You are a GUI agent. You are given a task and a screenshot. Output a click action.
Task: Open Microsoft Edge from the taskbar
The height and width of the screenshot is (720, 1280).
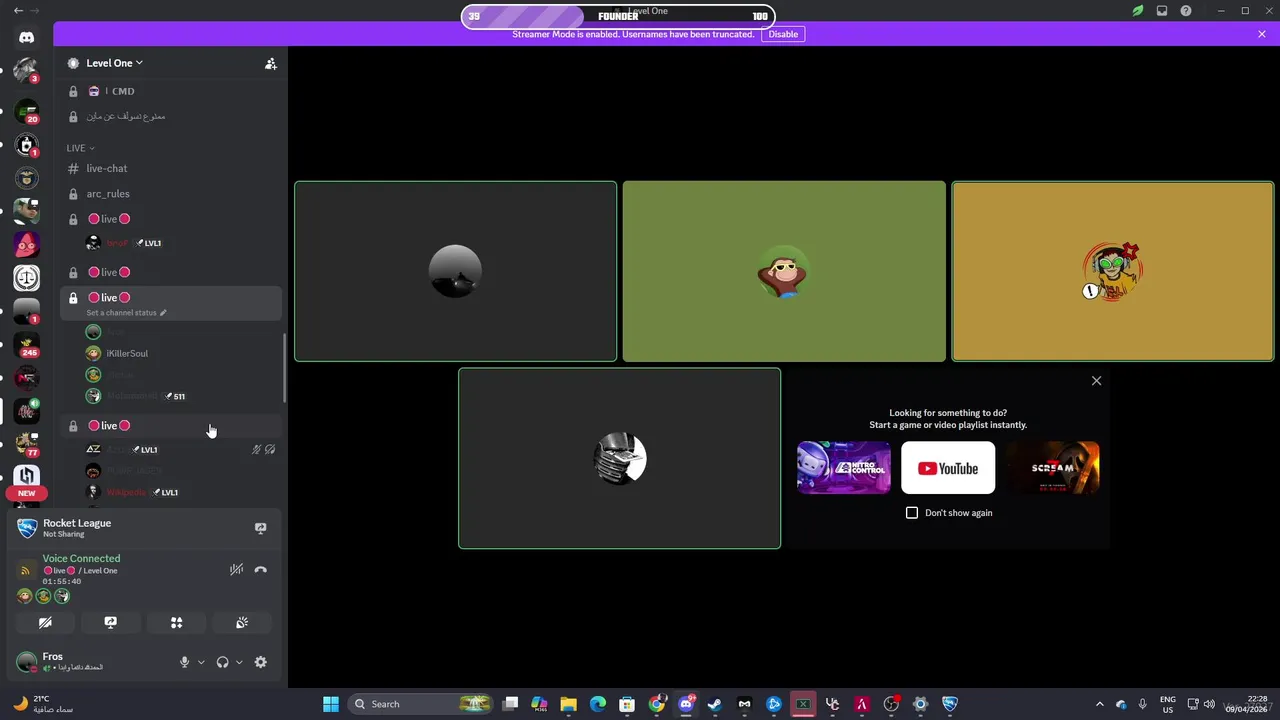tap(598, 704)
